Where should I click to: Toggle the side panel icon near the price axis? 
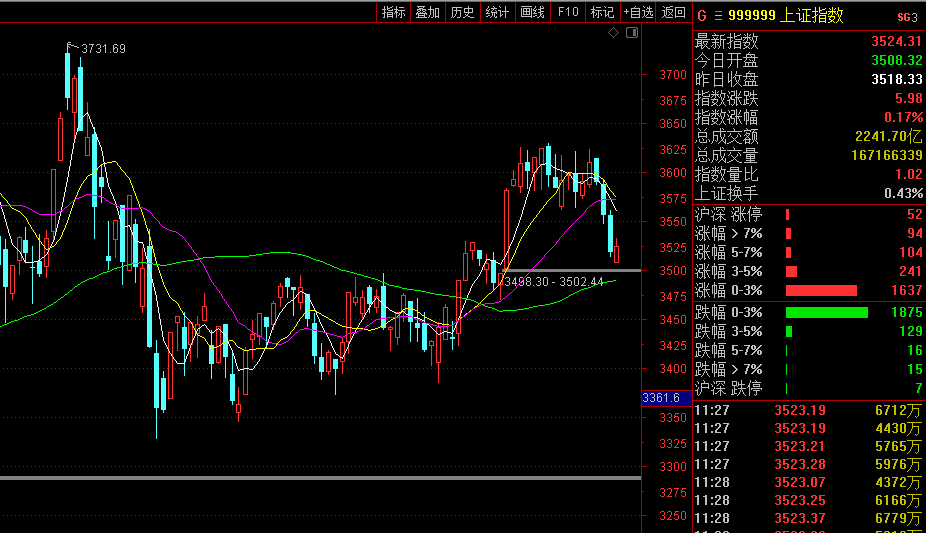click(631, 33)
